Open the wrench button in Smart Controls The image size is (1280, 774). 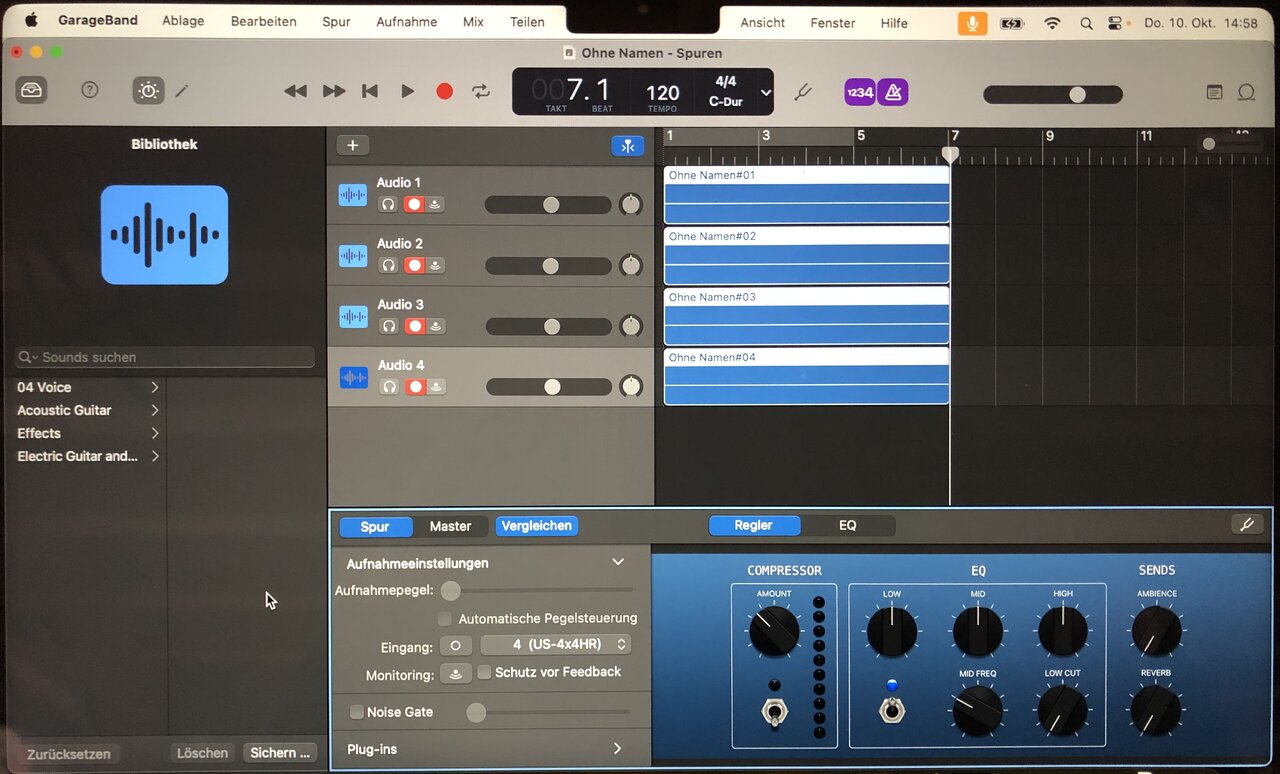(x=1247, y=525)
